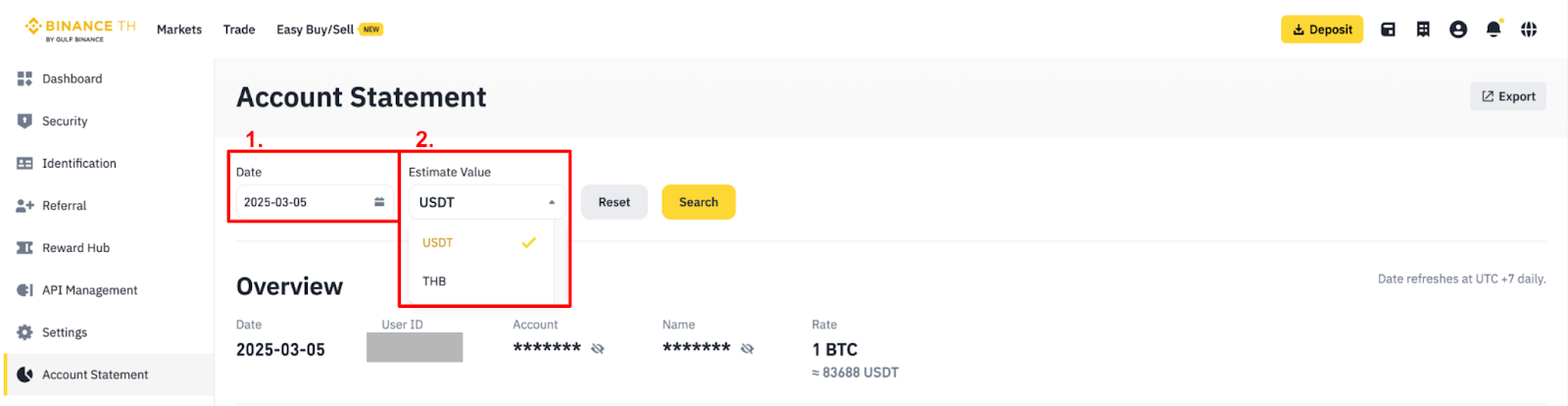The height and width of the screenshot is (406, 1568).
Task: Open the Markets menu
Action: 179,29
